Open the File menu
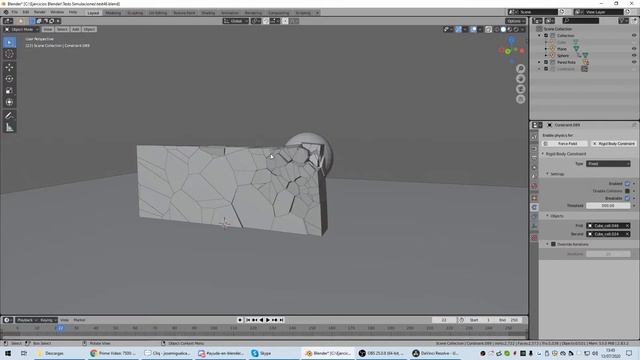 click(15, 12)
